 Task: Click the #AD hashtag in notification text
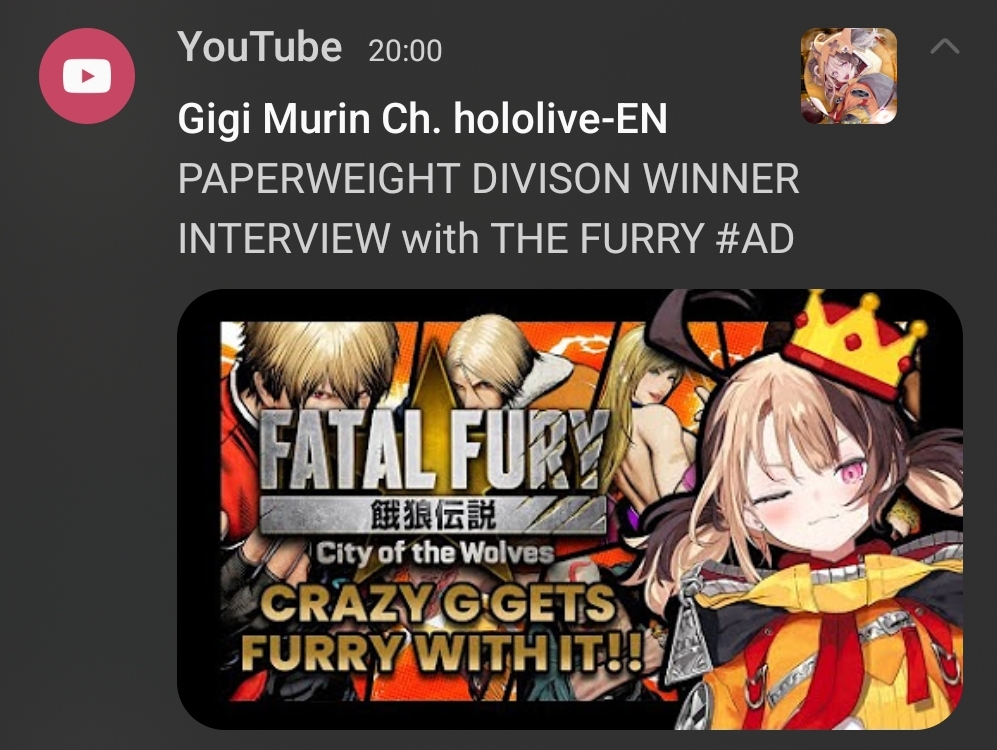[x=754, y=238]
